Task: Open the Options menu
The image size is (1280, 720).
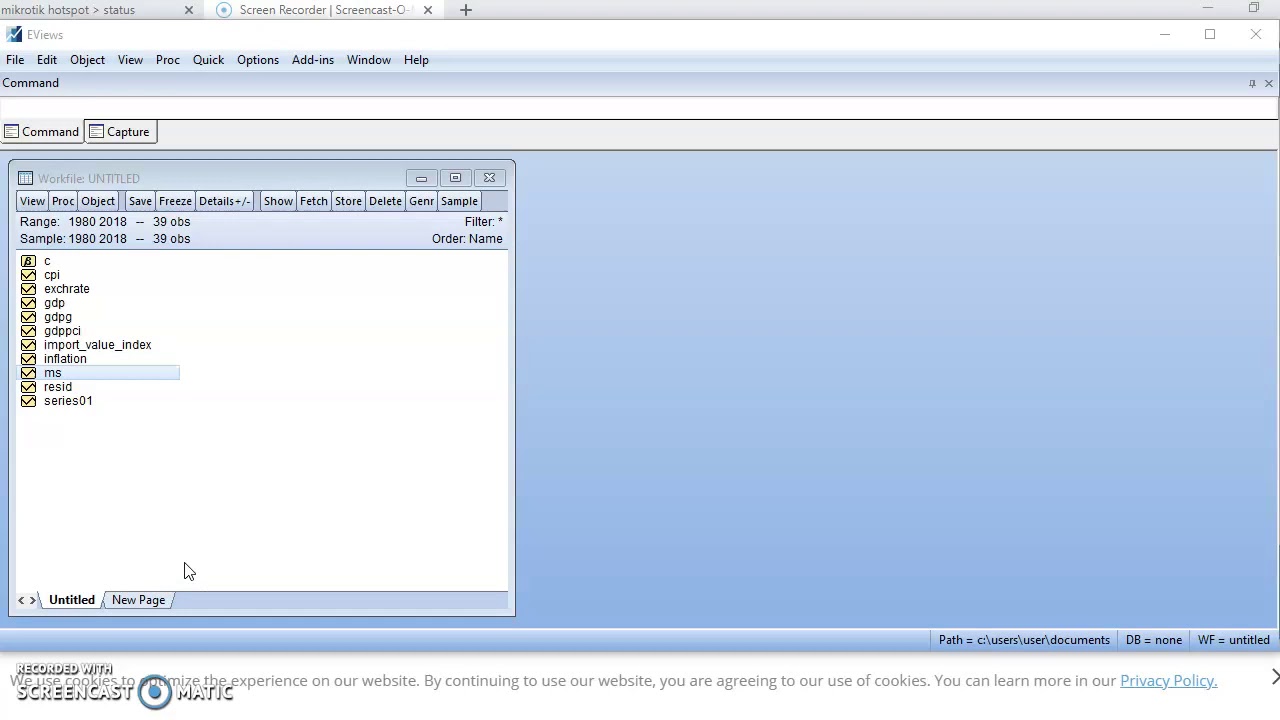Action: coord(258,60)
